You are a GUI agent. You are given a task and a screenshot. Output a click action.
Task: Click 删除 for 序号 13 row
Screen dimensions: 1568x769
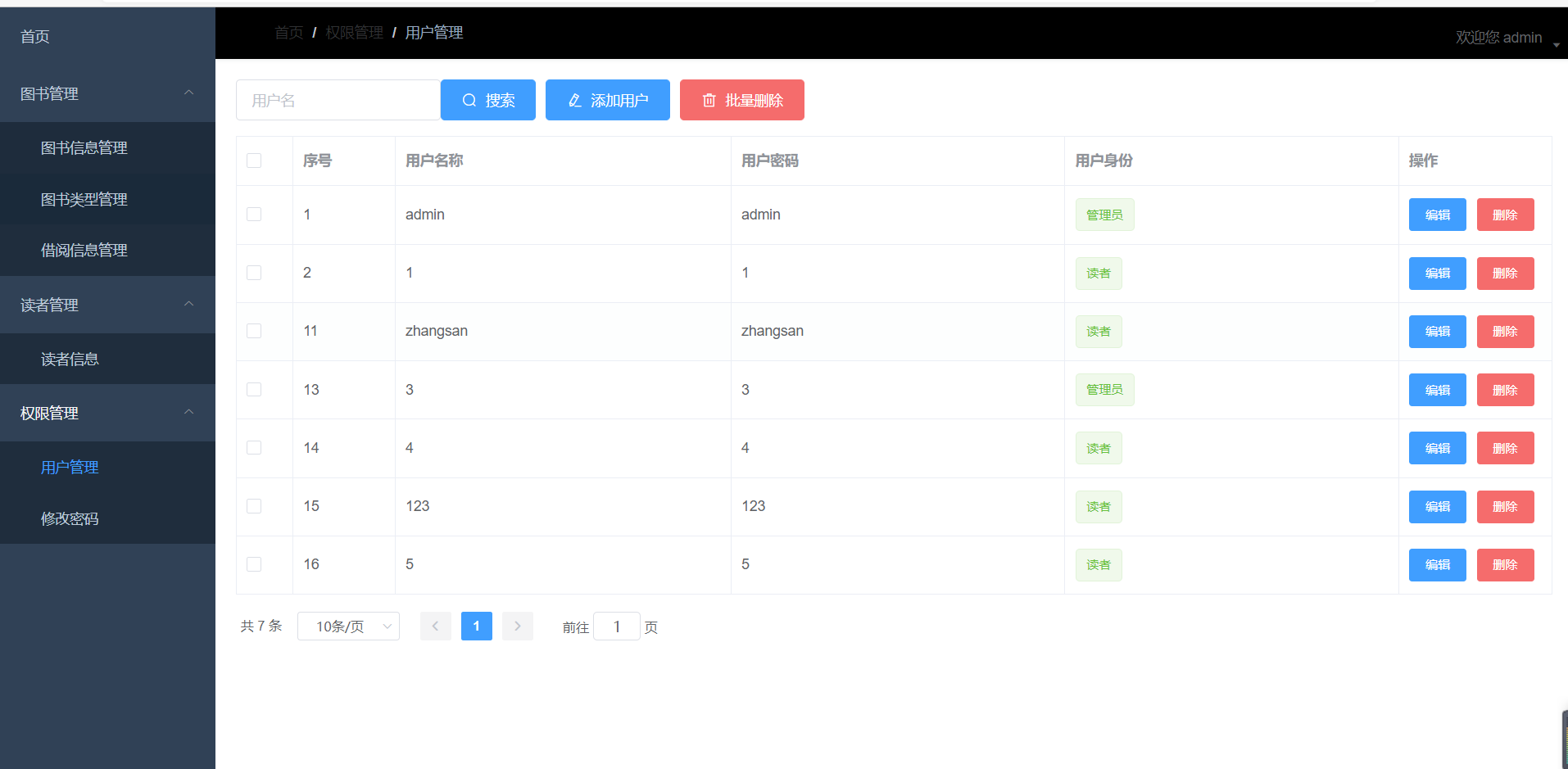(1506, 390)
